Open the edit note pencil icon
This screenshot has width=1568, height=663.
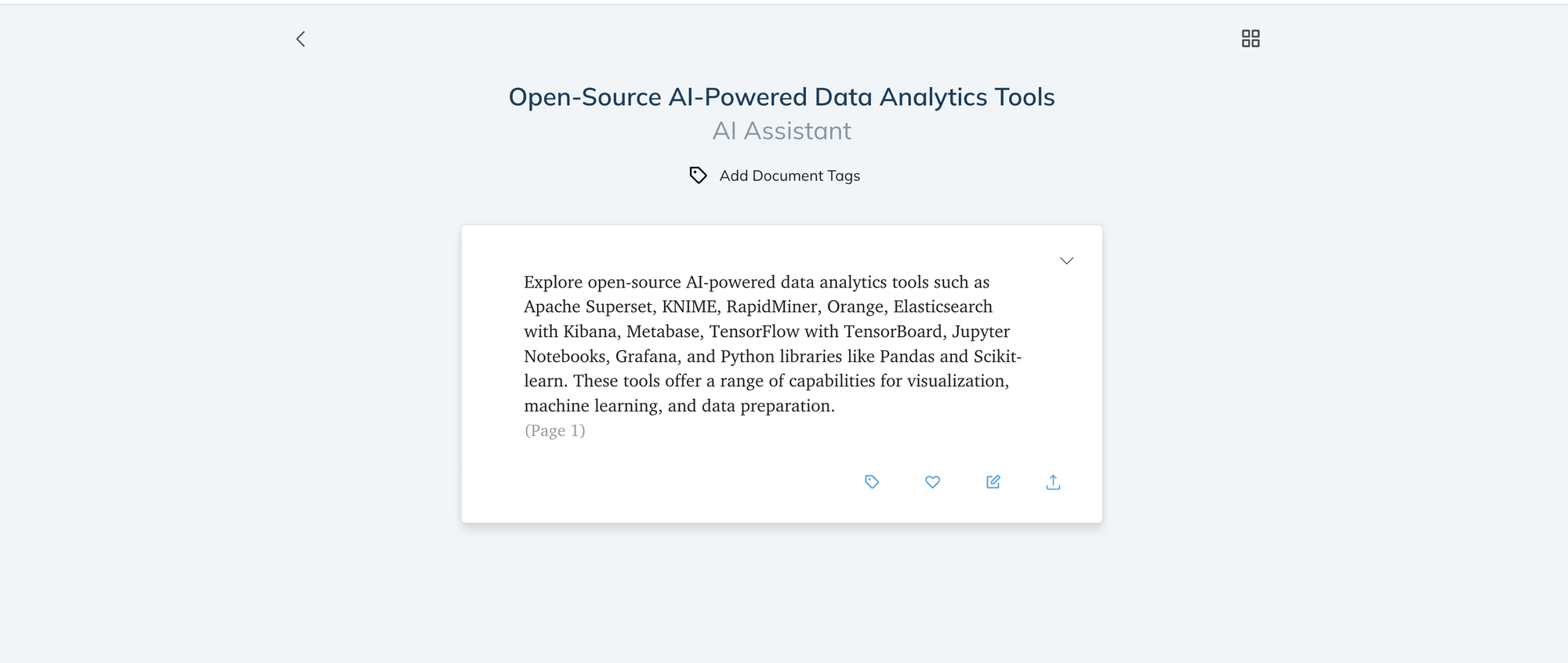(x=993, y=482)
